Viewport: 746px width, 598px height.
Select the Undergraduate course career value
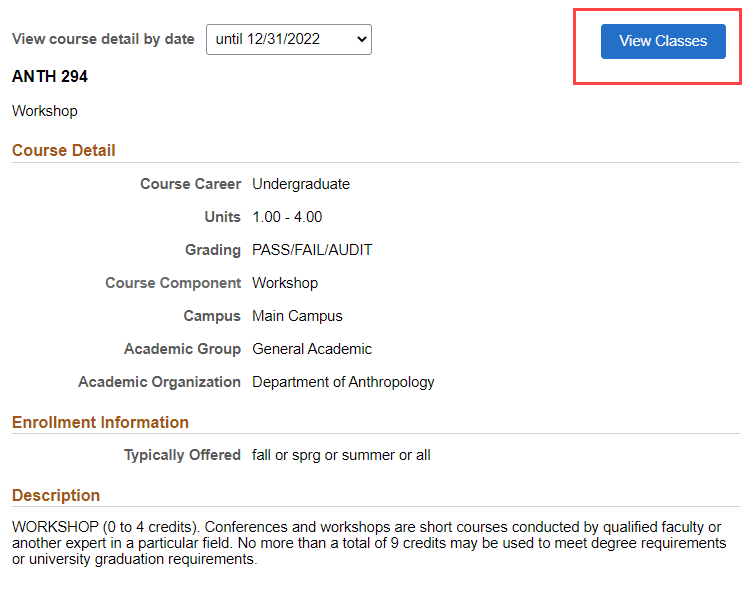coord(301,184)
